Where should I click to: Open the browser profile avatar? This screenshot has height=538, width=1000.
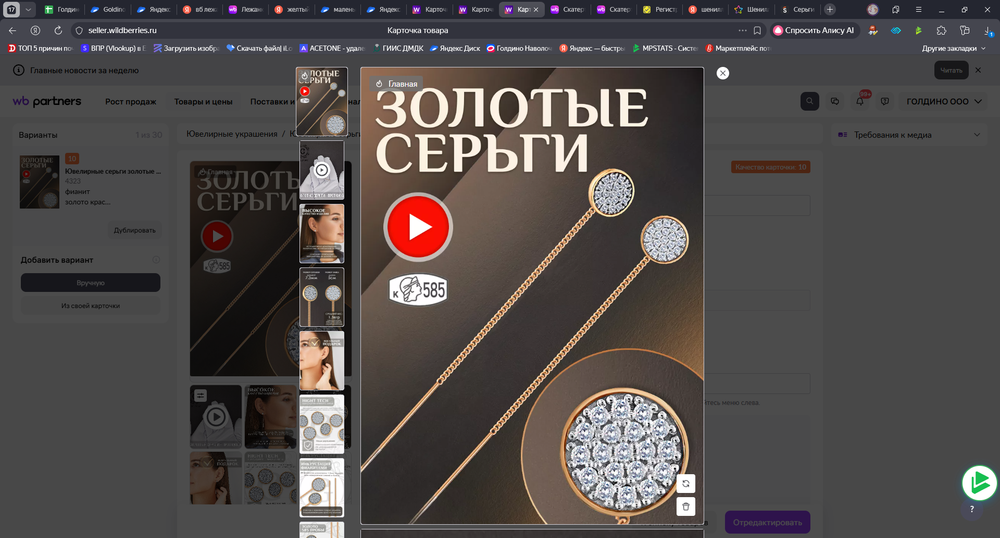point(872,10)
